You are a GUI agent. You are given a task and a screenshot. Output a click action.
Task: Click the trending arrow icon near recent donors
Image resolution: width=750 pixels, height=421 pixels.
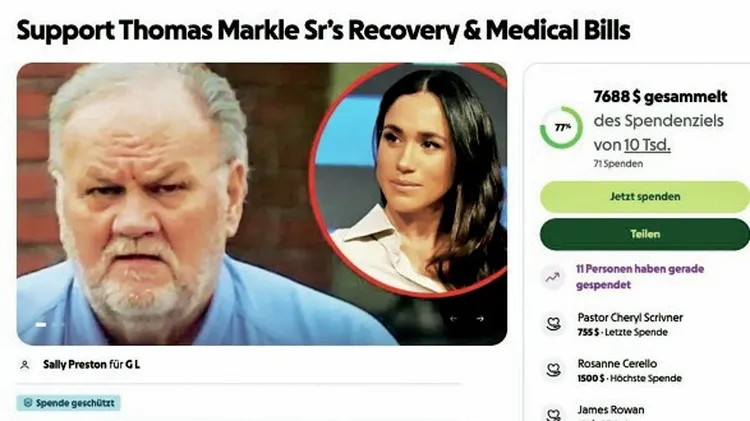[x=553, y=277]
